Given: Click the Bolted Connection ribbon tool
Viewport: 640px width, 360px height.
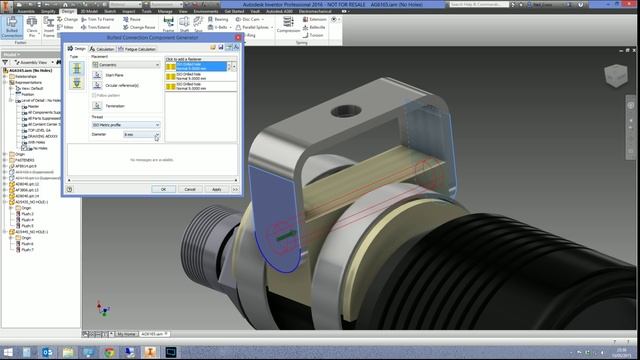Looking at the screenshot, I should click(x=12, y=27).
